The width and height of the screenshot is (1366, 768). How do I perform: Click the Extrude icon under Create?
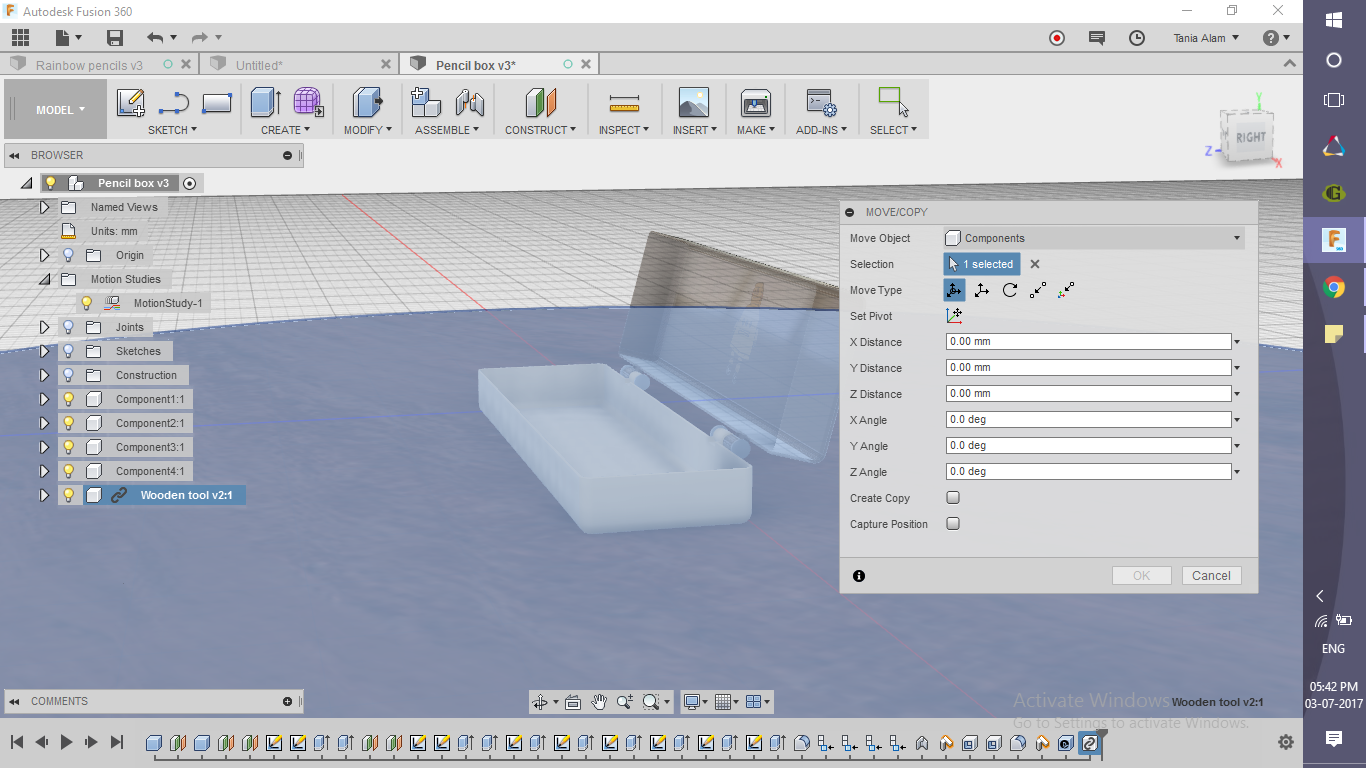tap(265, 103)
